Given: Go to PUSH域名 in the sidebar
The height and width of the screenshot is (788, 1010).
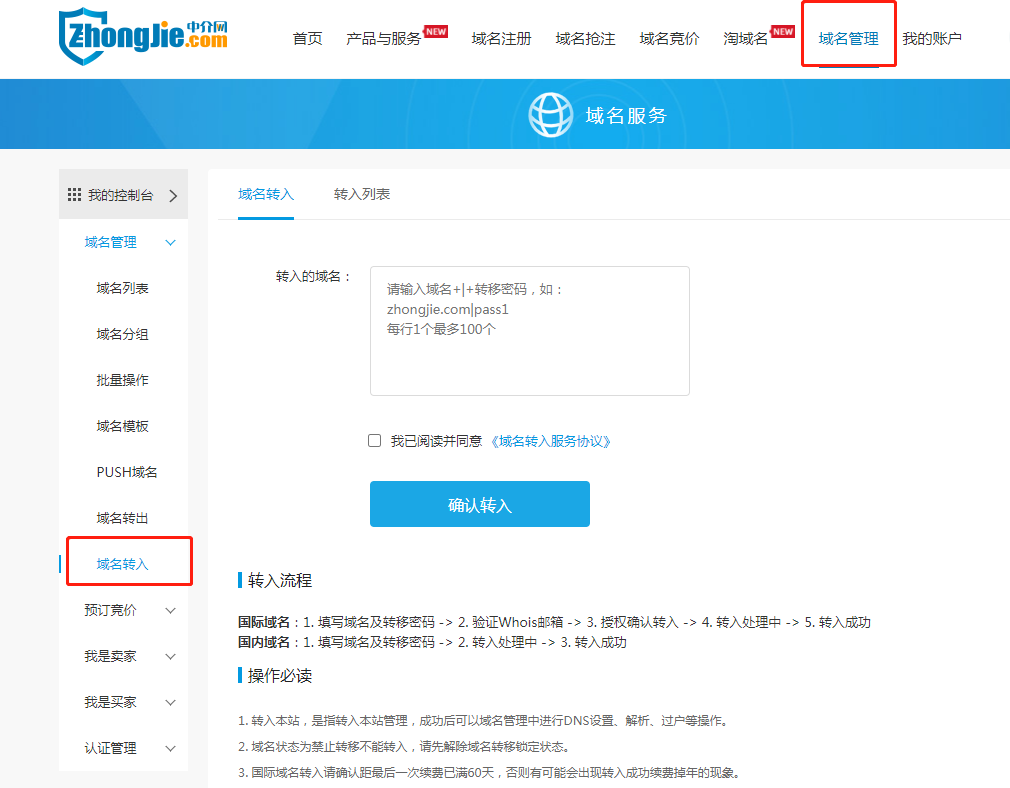Looking at the screenshot, I should (x=126, y=472).
